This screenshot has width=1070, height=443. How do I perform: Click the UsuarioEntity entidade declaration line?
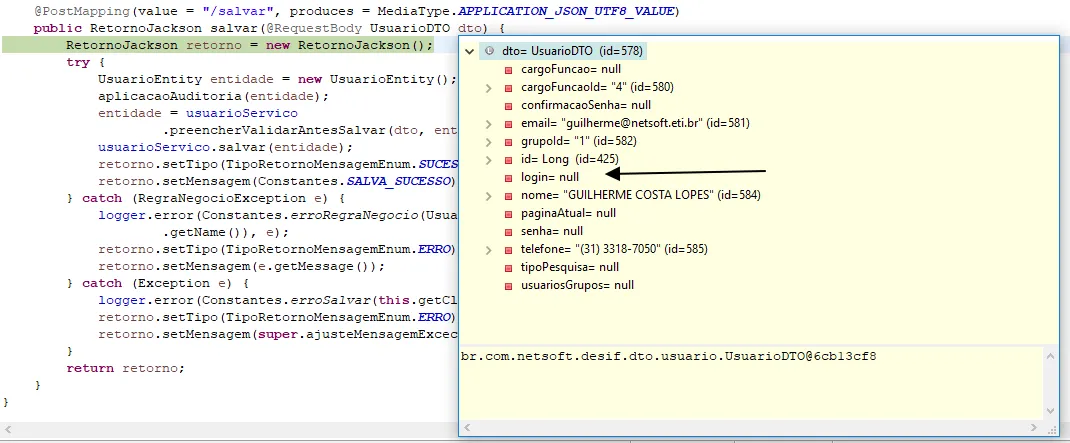coord(278,79)
